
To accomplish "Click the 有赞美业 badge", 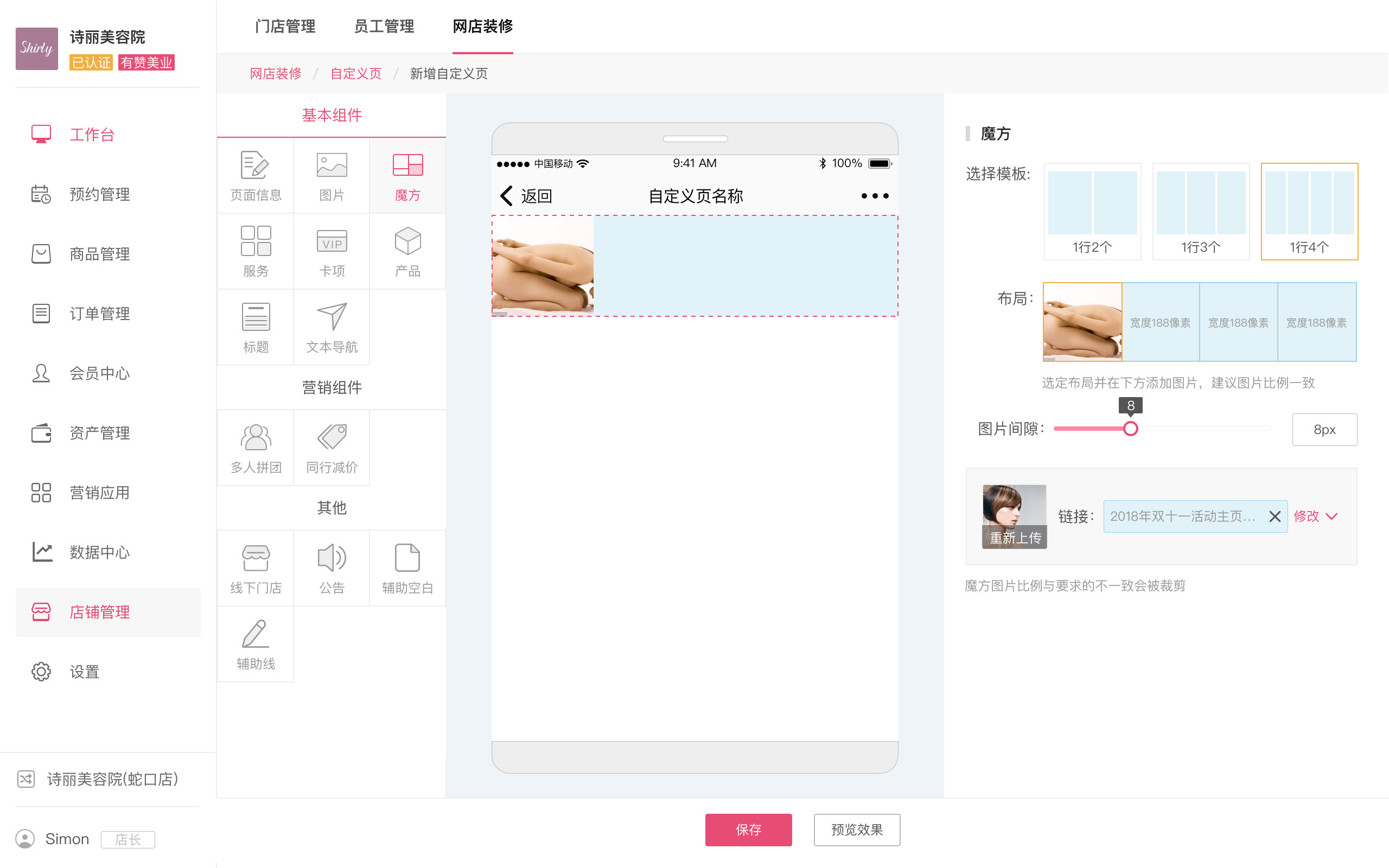I will [x=146, y=62].
